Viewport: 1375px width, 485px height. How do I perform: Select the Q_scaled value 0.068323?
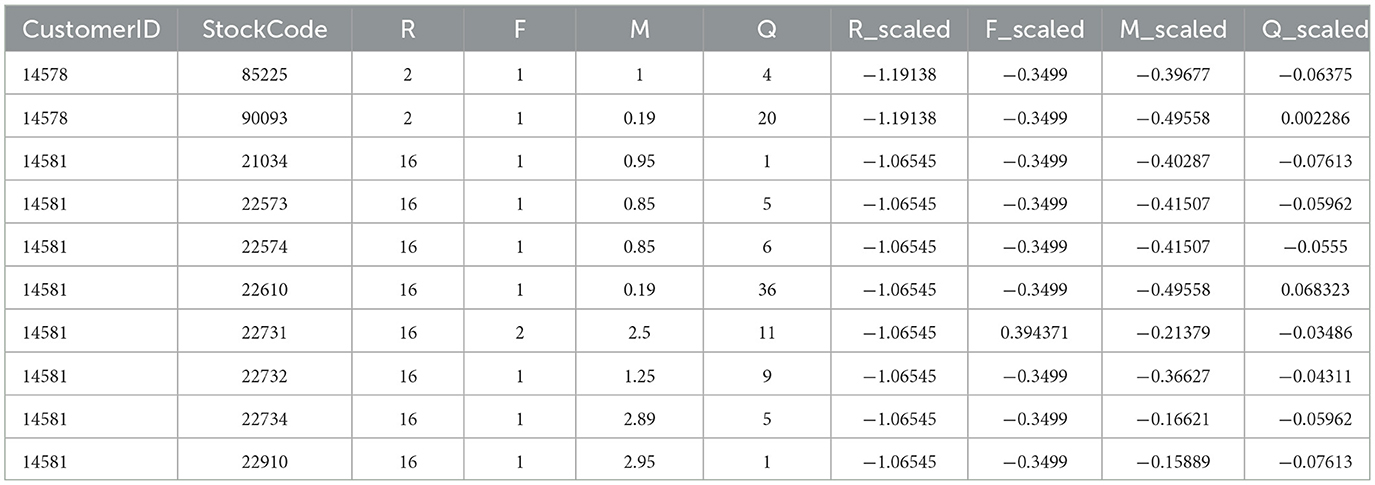pos(1309,290)
